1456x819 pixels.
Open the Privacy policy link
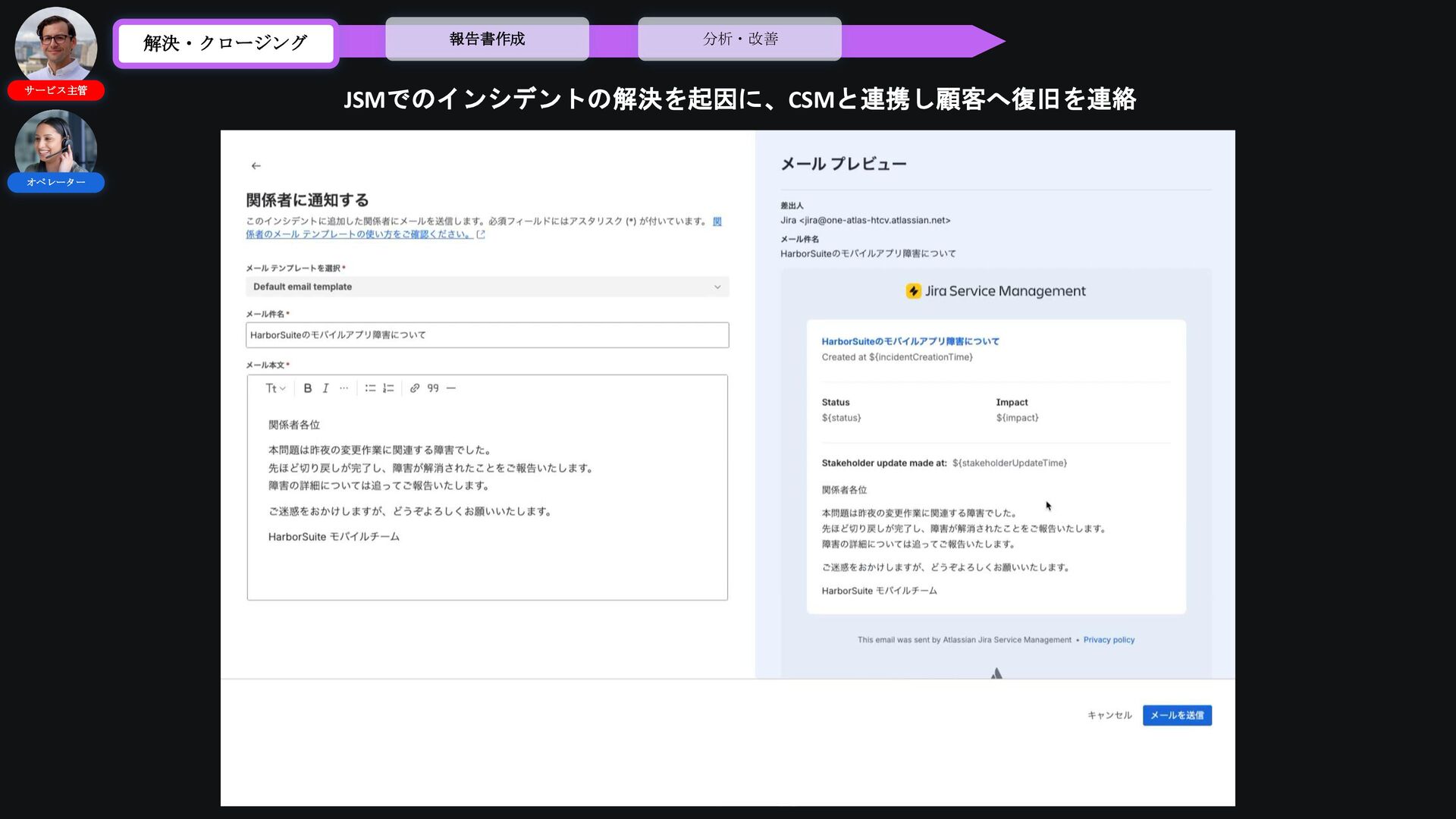1109,640
